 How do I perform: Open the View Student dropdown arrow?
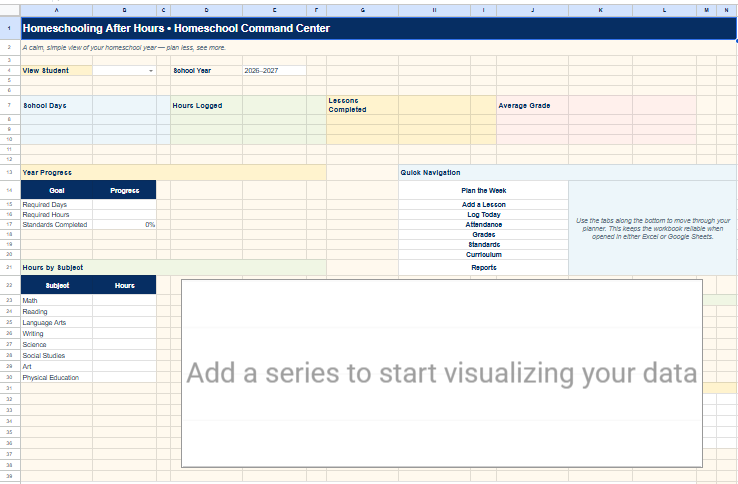pyautogui.click(x=151, y=71)
